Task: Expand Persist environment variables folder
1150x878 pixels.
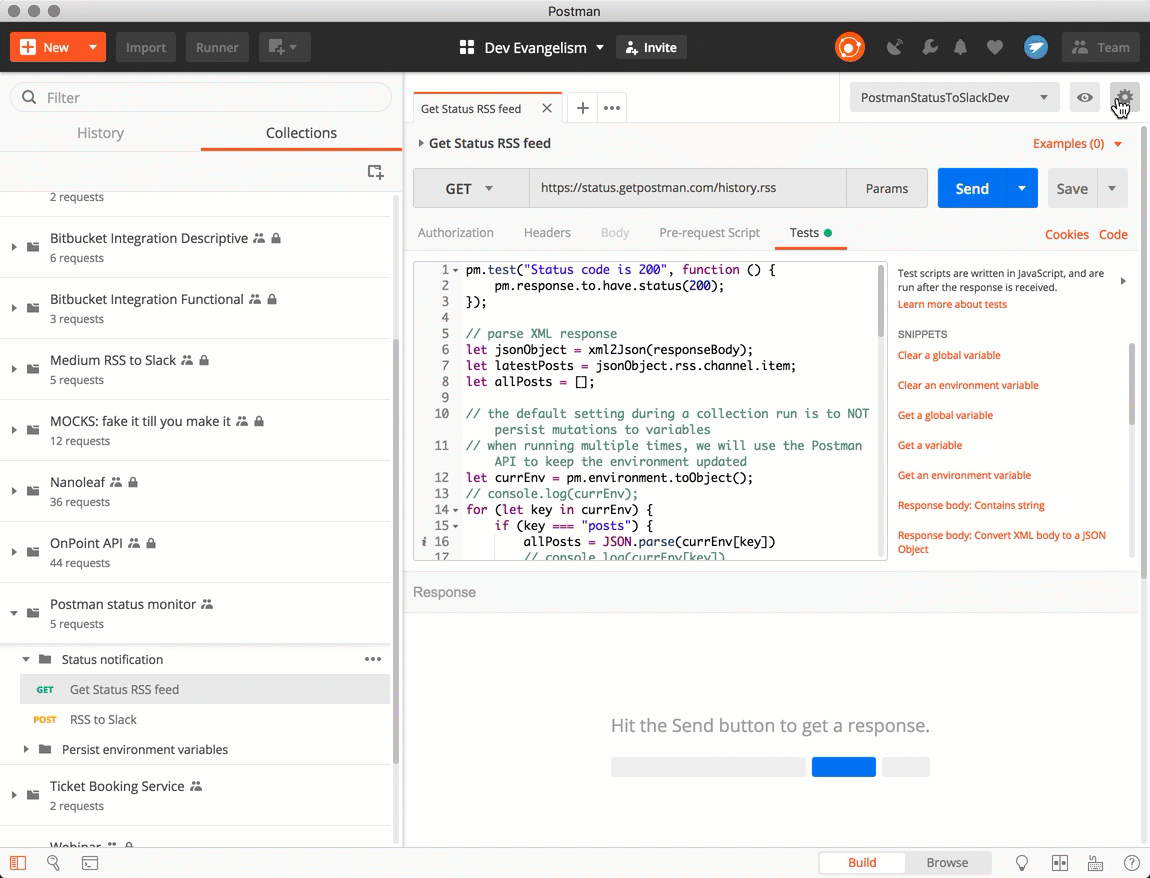Action: point(26,750)
